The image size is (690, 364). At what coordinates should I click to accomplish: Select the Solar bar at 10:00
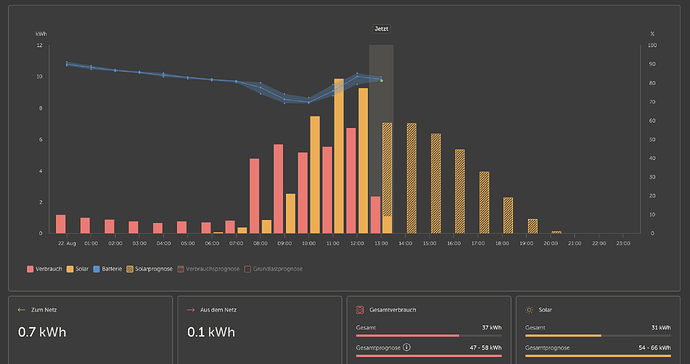(315, 175)
